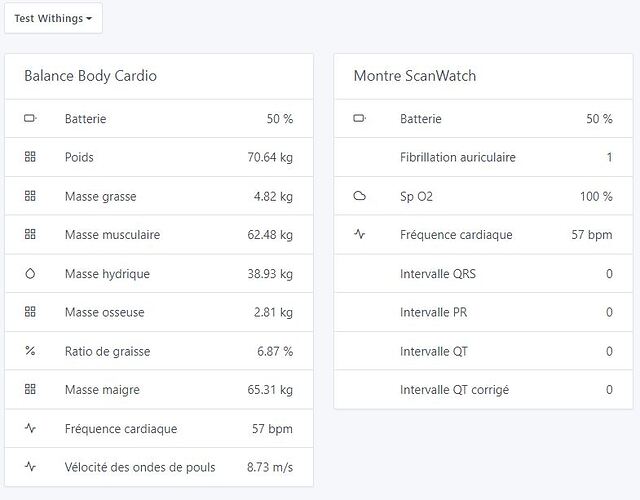Click the Masse maigre row label
The width and height of the screenshot is (640, 500).
(x=102, y=390)
